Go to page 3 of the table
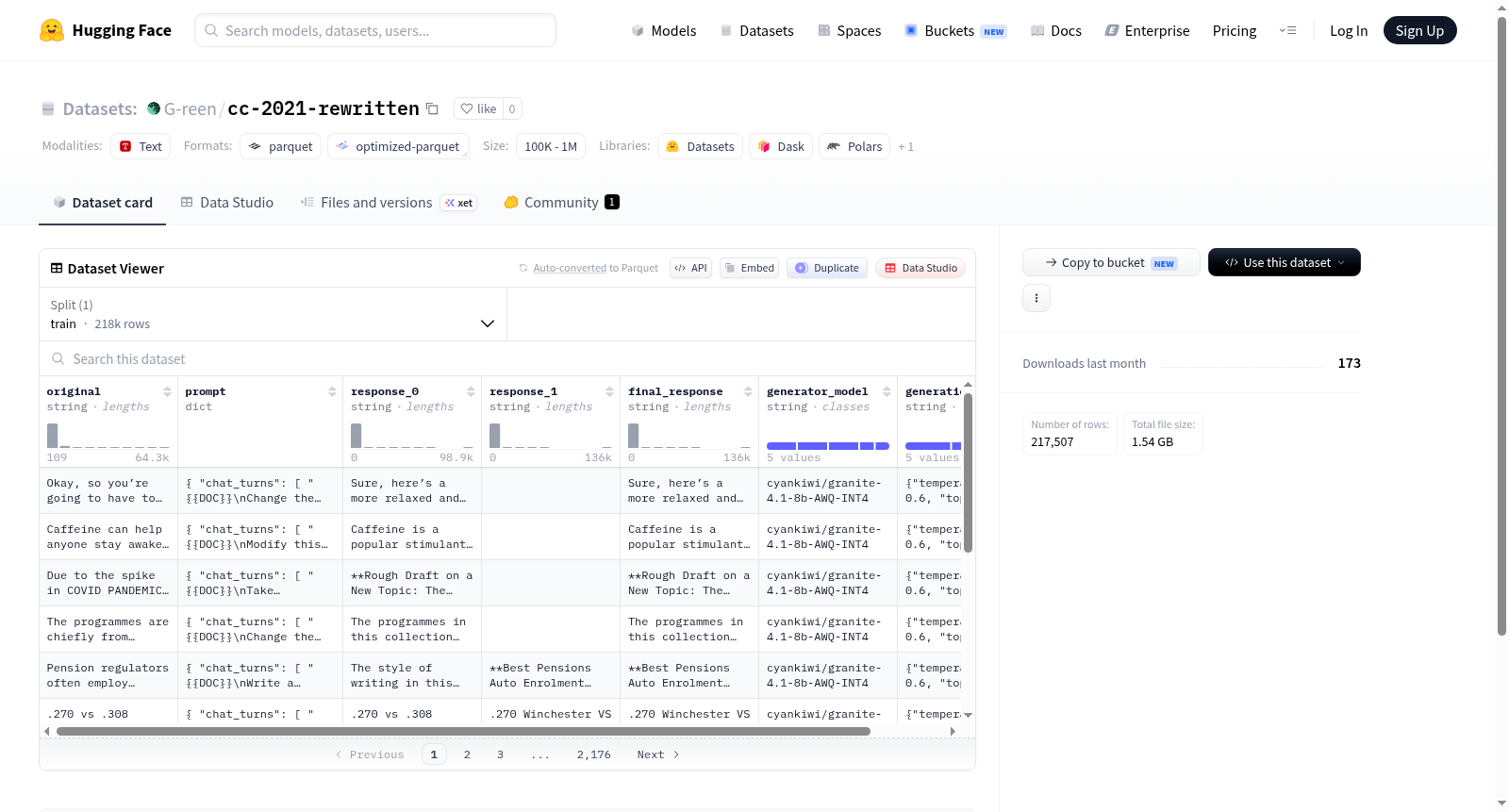This screenshot has width=1509, height=812. pos(500,754)
